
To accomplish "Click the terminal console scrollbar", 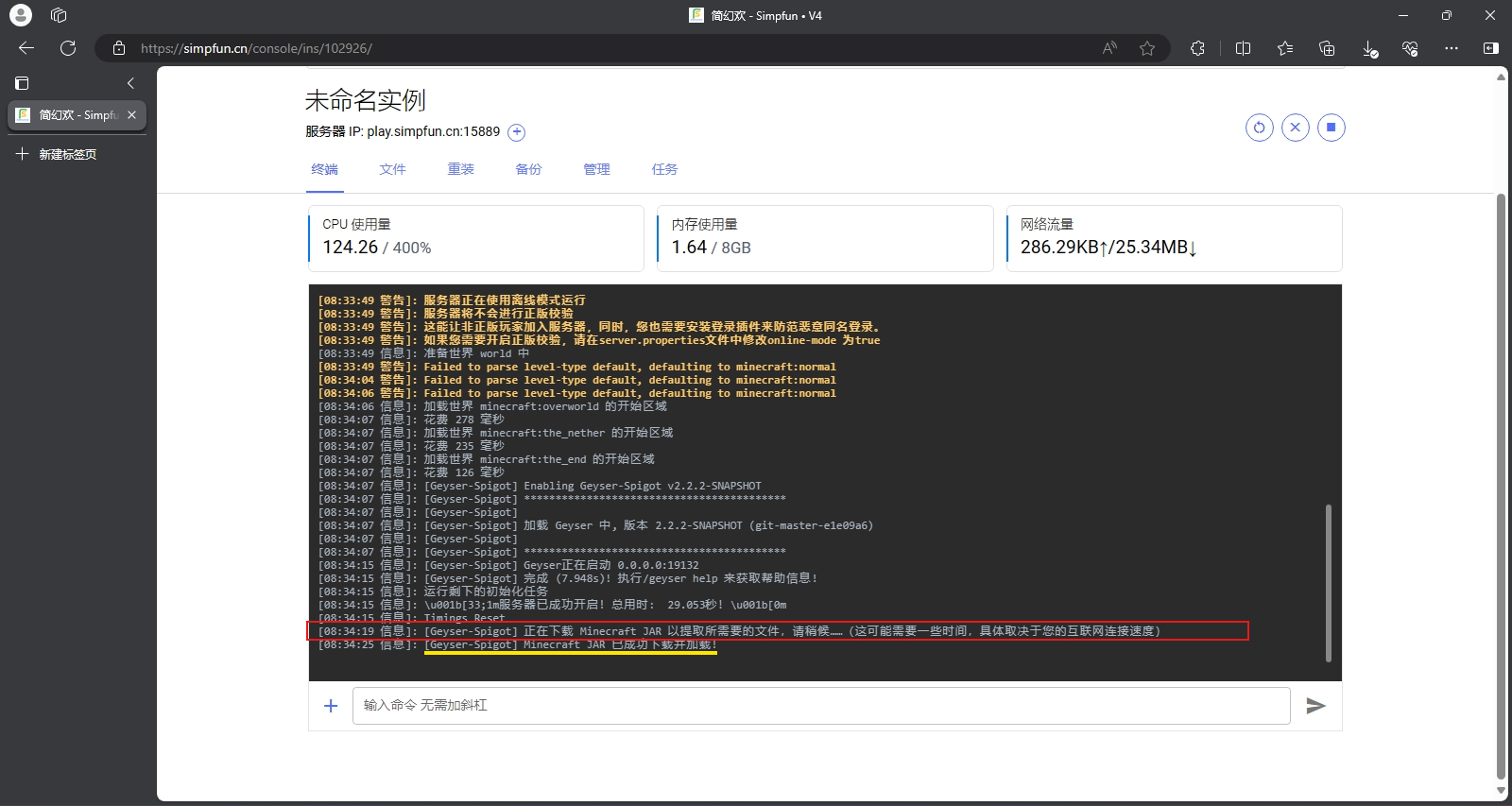I will click(x=1328, y=583).
